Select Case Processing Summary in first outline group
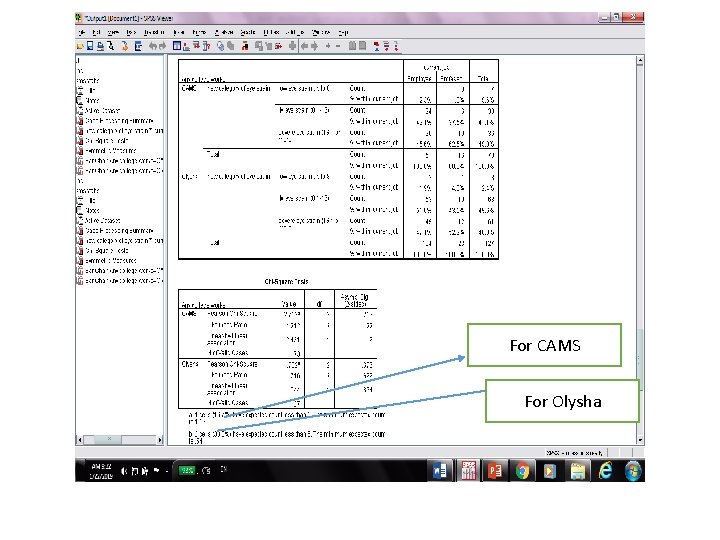Viewport: 720px width, 540px height. point(119,120)
